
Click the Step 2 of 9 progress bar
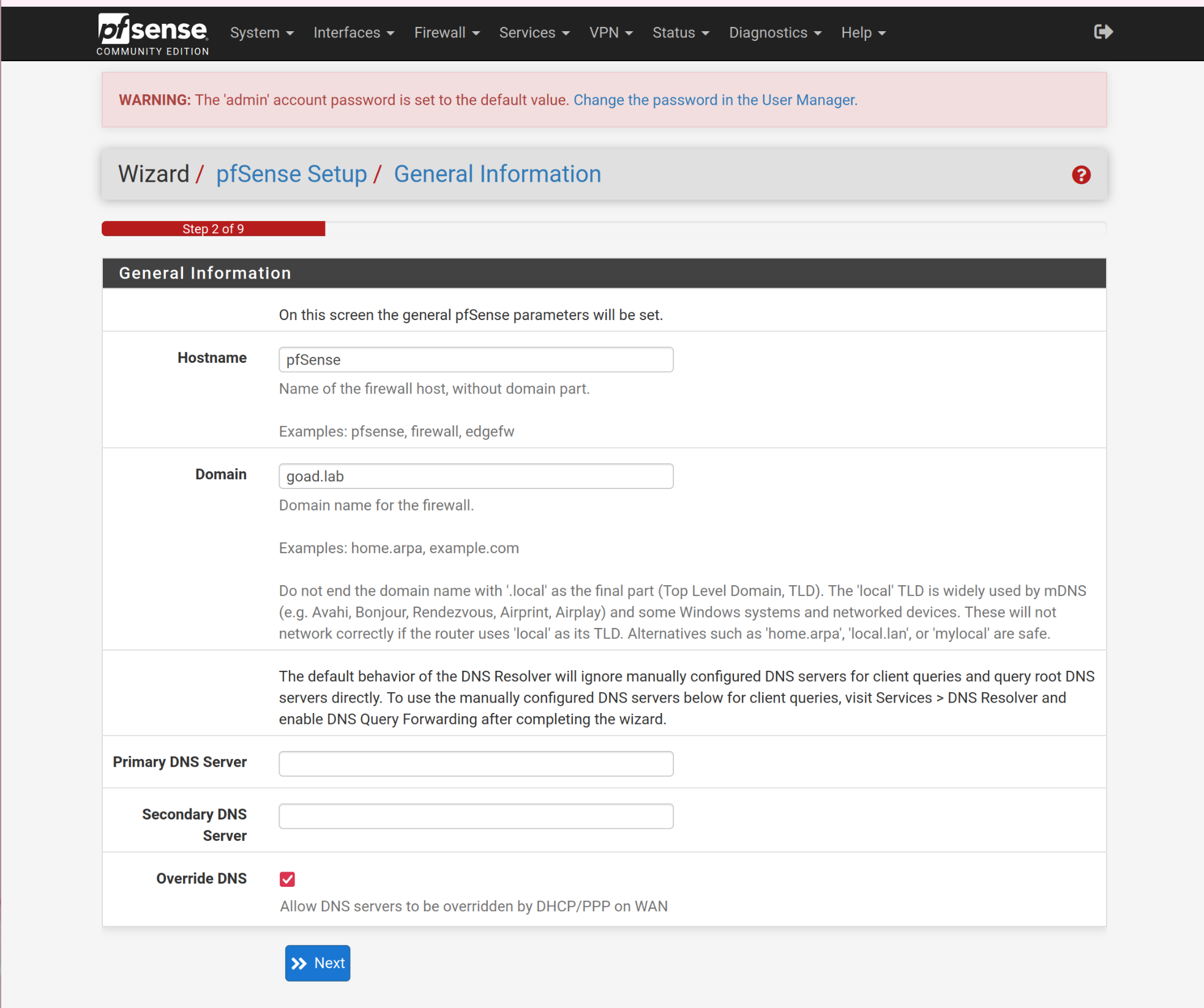point(213,229)
